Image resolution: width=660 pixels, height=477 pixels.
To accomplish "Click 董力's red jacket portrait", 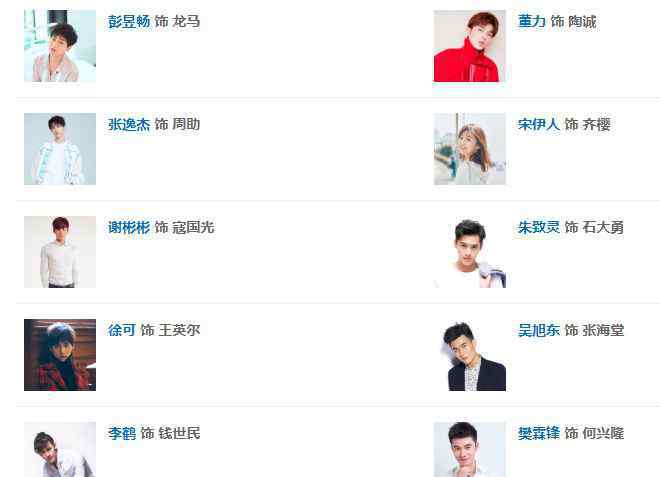I will pyautogui.click(x=470, y=46).
